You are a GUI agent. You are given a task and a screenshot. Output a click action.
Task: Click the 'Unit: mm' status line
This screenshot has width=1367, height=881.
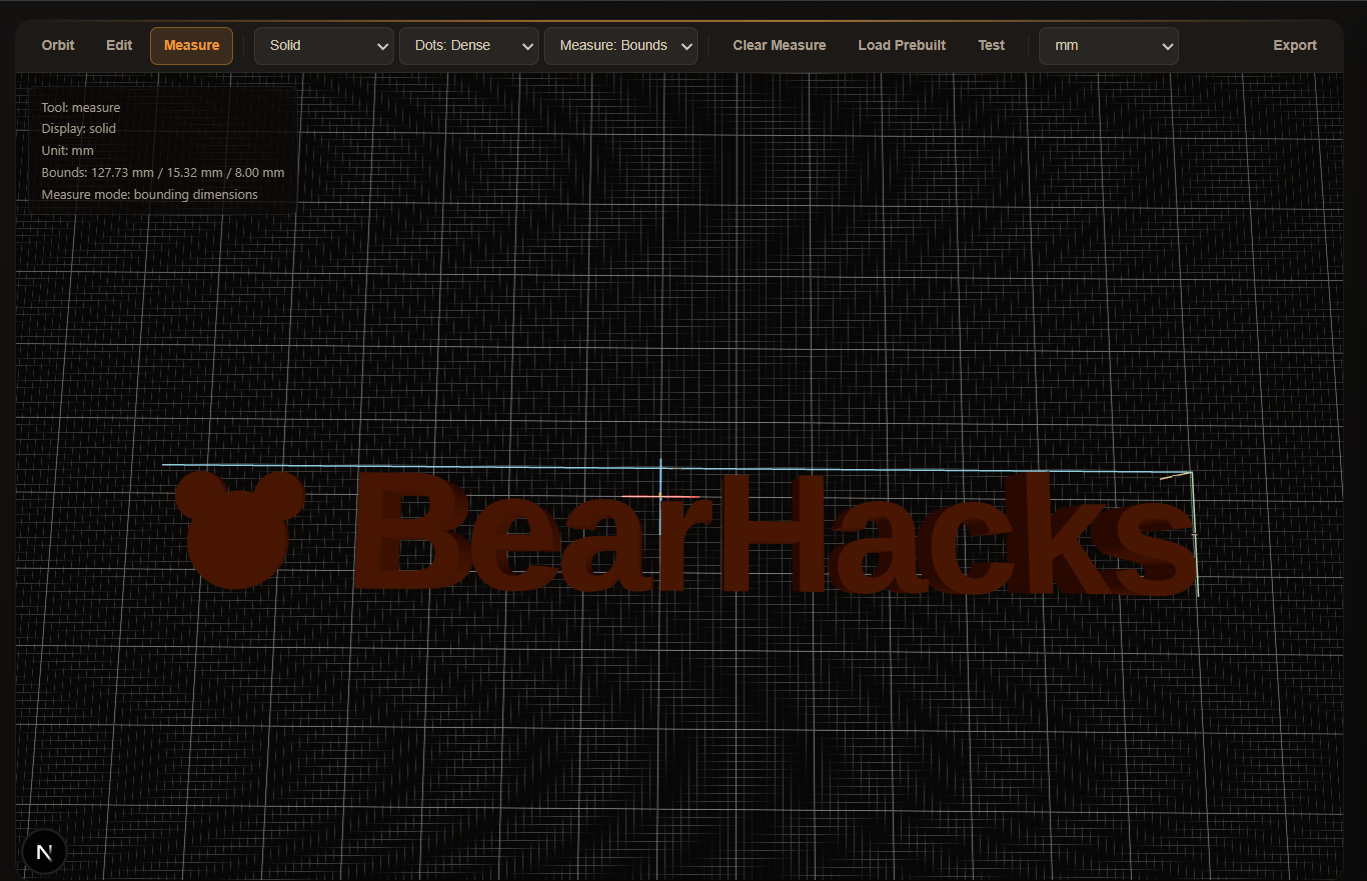click(x=68, y=151)
